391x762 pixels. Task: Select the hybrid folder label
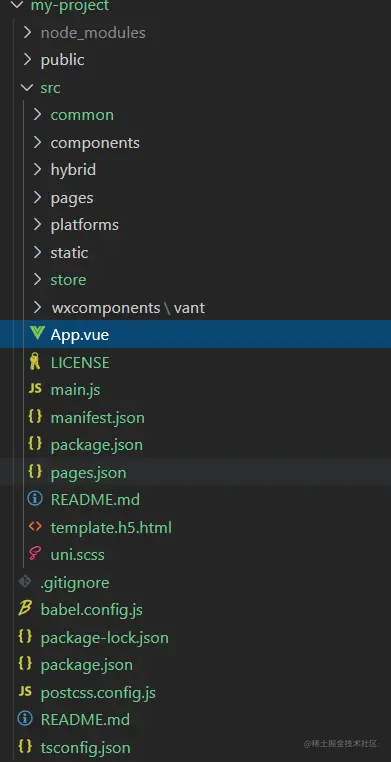73,170
